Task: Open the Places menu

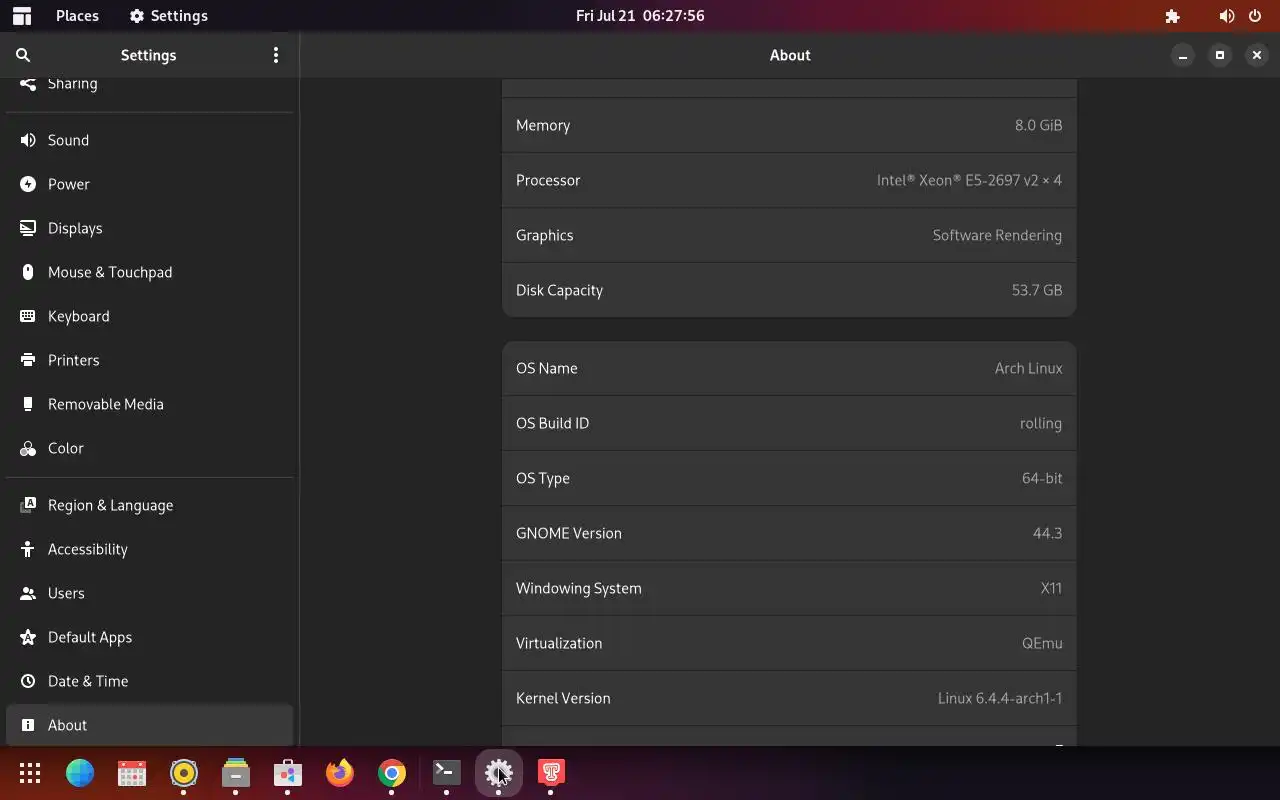Action: tap(77, 16)
